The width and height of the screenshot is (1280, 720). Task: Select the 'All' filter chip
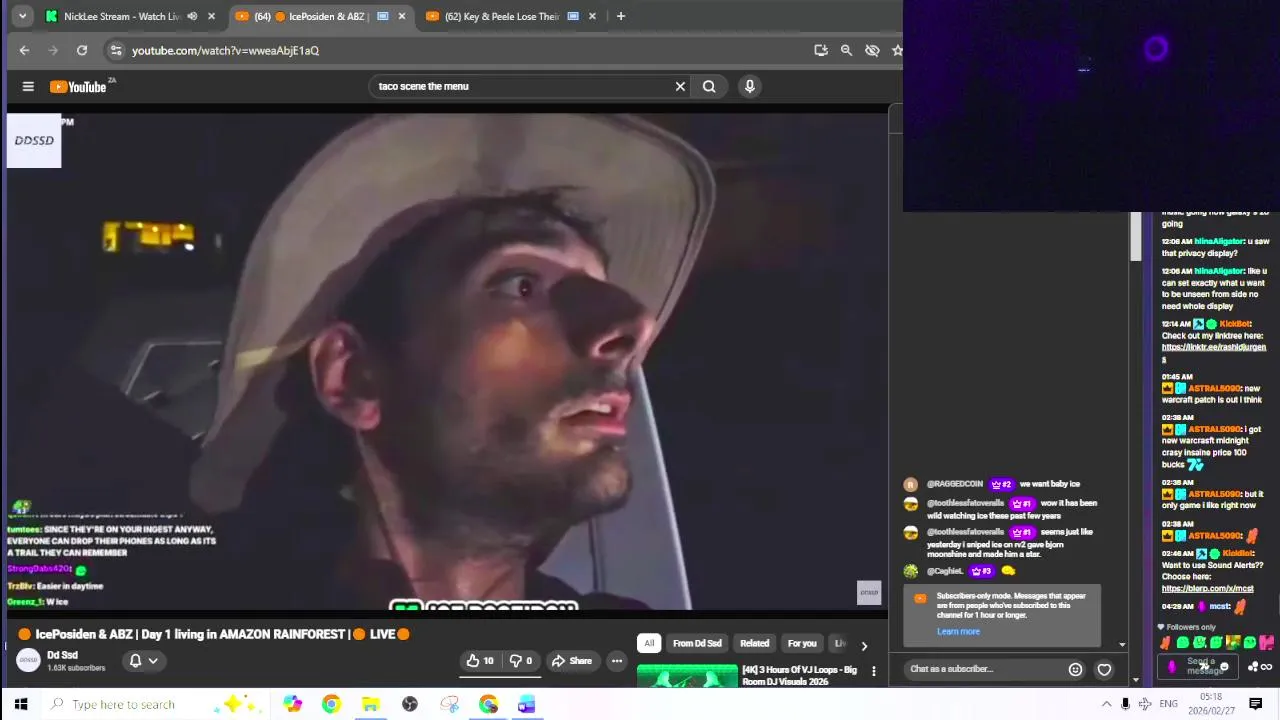[x=649, y=643]
